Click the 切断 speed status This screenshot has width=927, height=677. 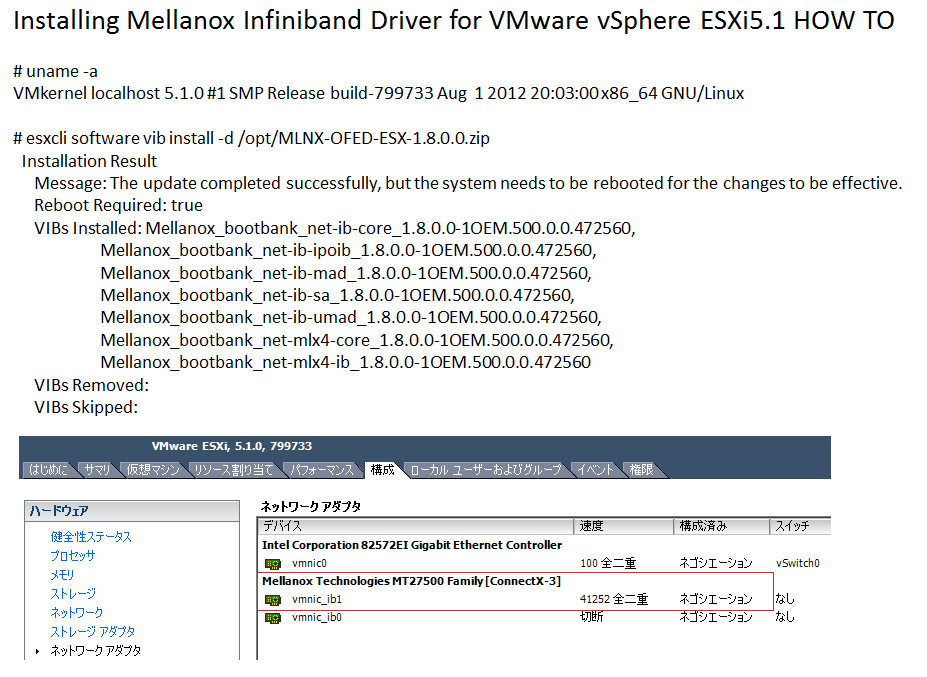coord(591,617)
